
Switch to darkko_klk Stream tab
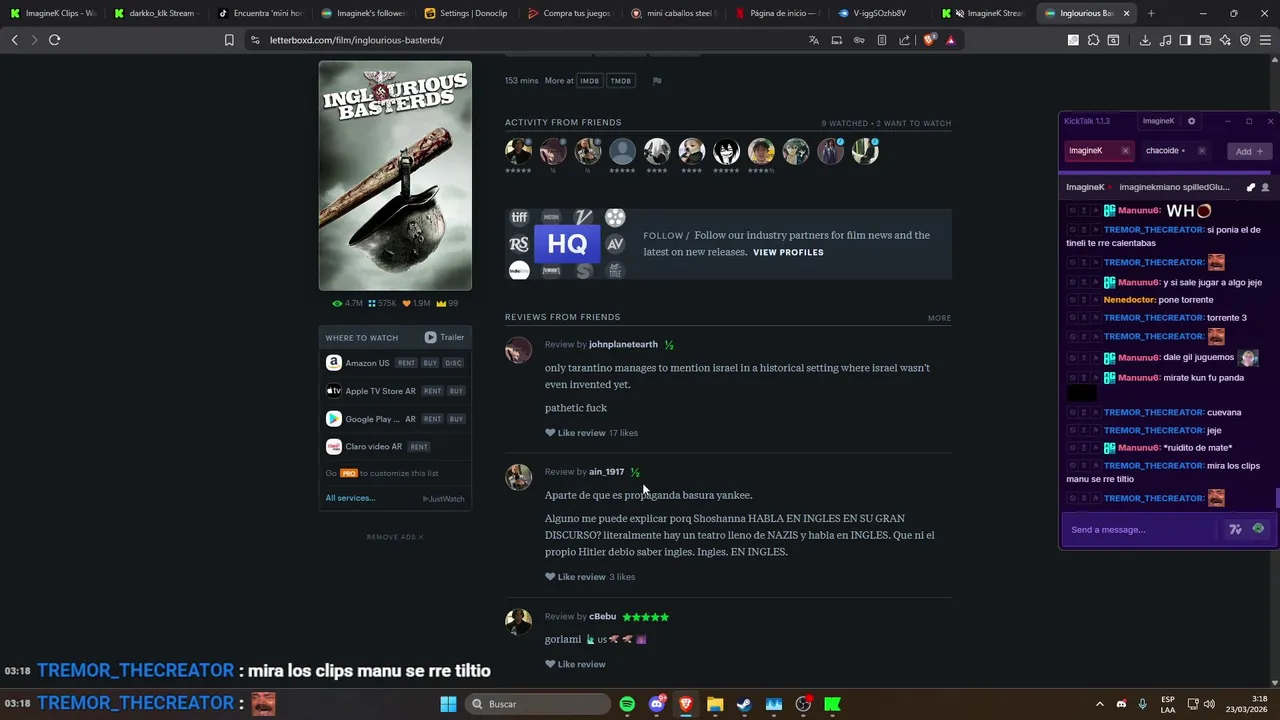tap(155, 13)
